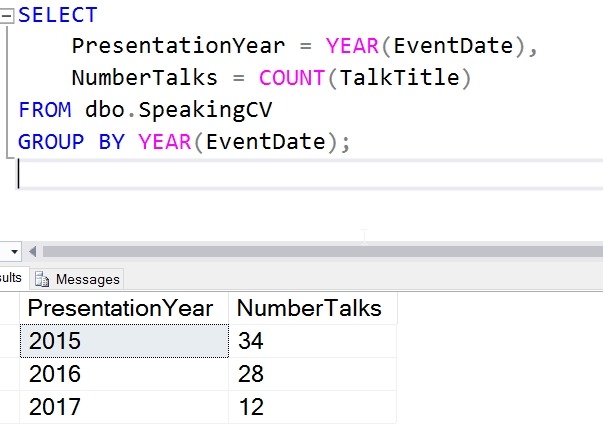
Task: Click the SELECT keyword in the query
Action: [x=58, y=15]
